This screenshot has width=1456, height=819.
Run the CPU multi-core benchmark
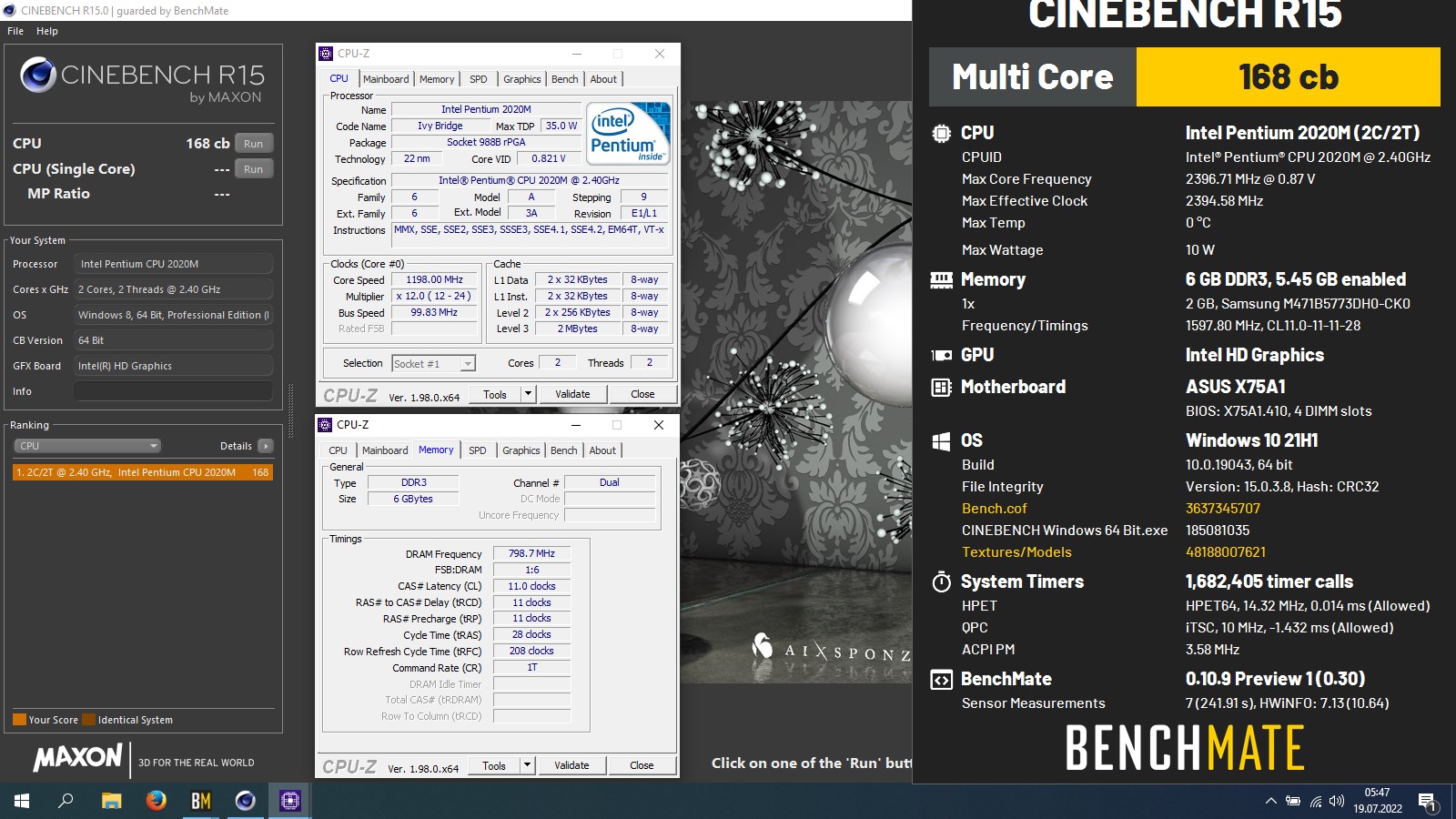pos(254,144)
